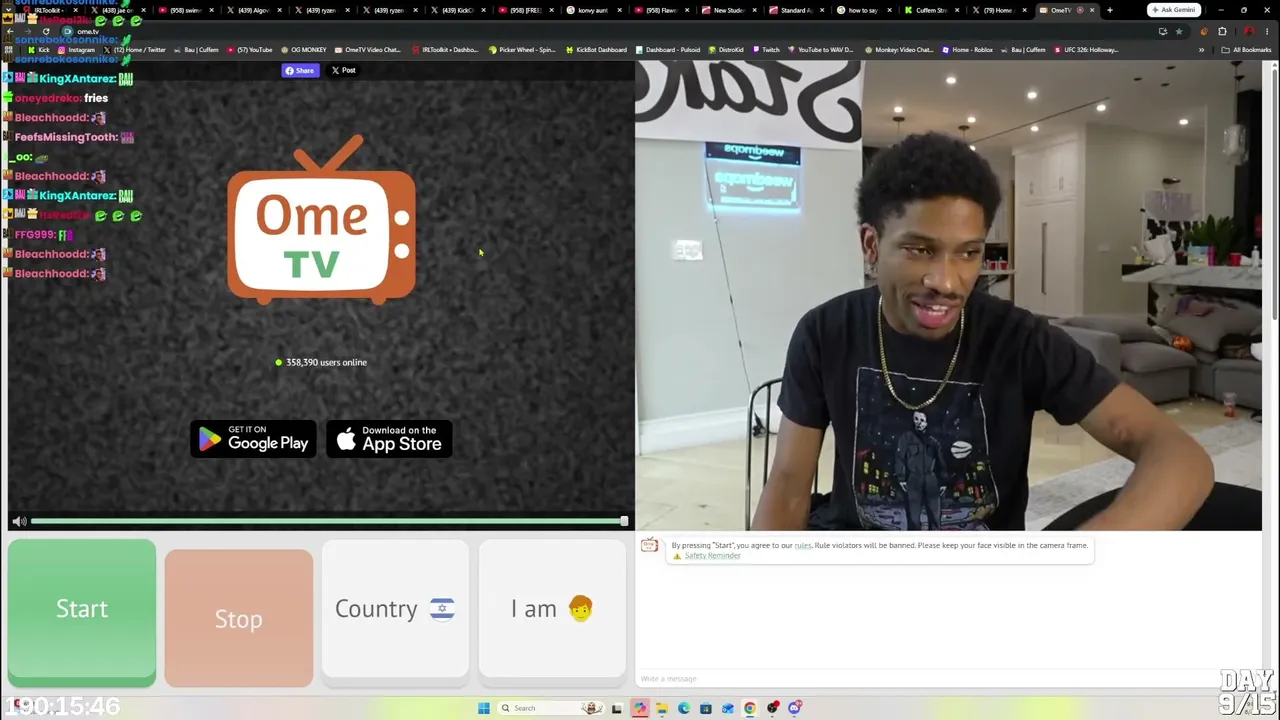Open the KickBot Dashboard bookmark
This screenshot has height=720, width=1280.
[596, 50]
